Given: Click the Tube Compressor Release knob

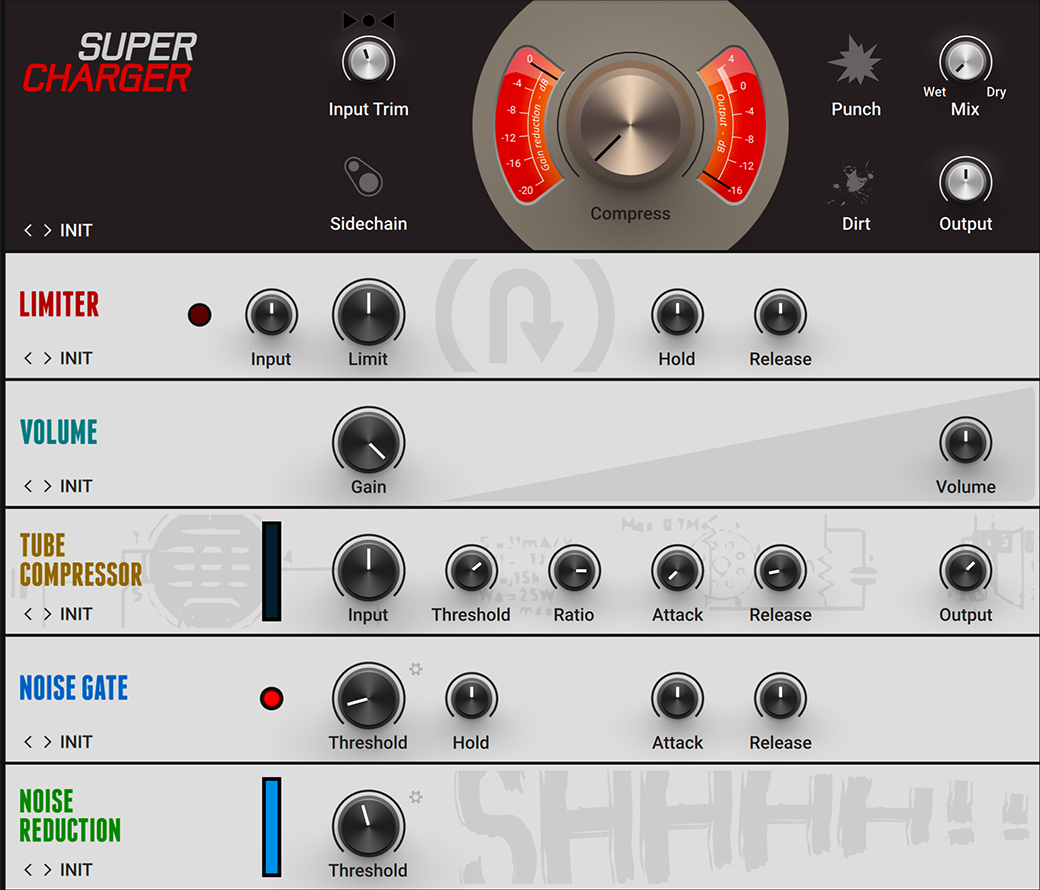Looking at the screenshot, I should click(781, 570).
